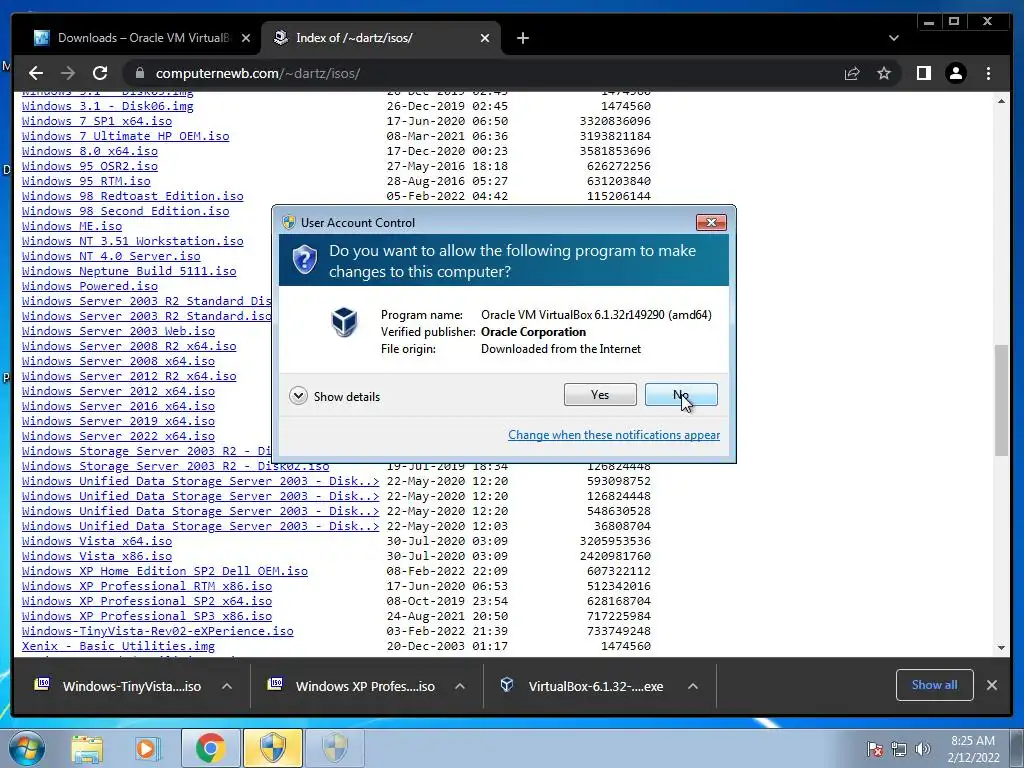Click the Chrome back arrow
1024x768 pixels.
pos(36,73)
